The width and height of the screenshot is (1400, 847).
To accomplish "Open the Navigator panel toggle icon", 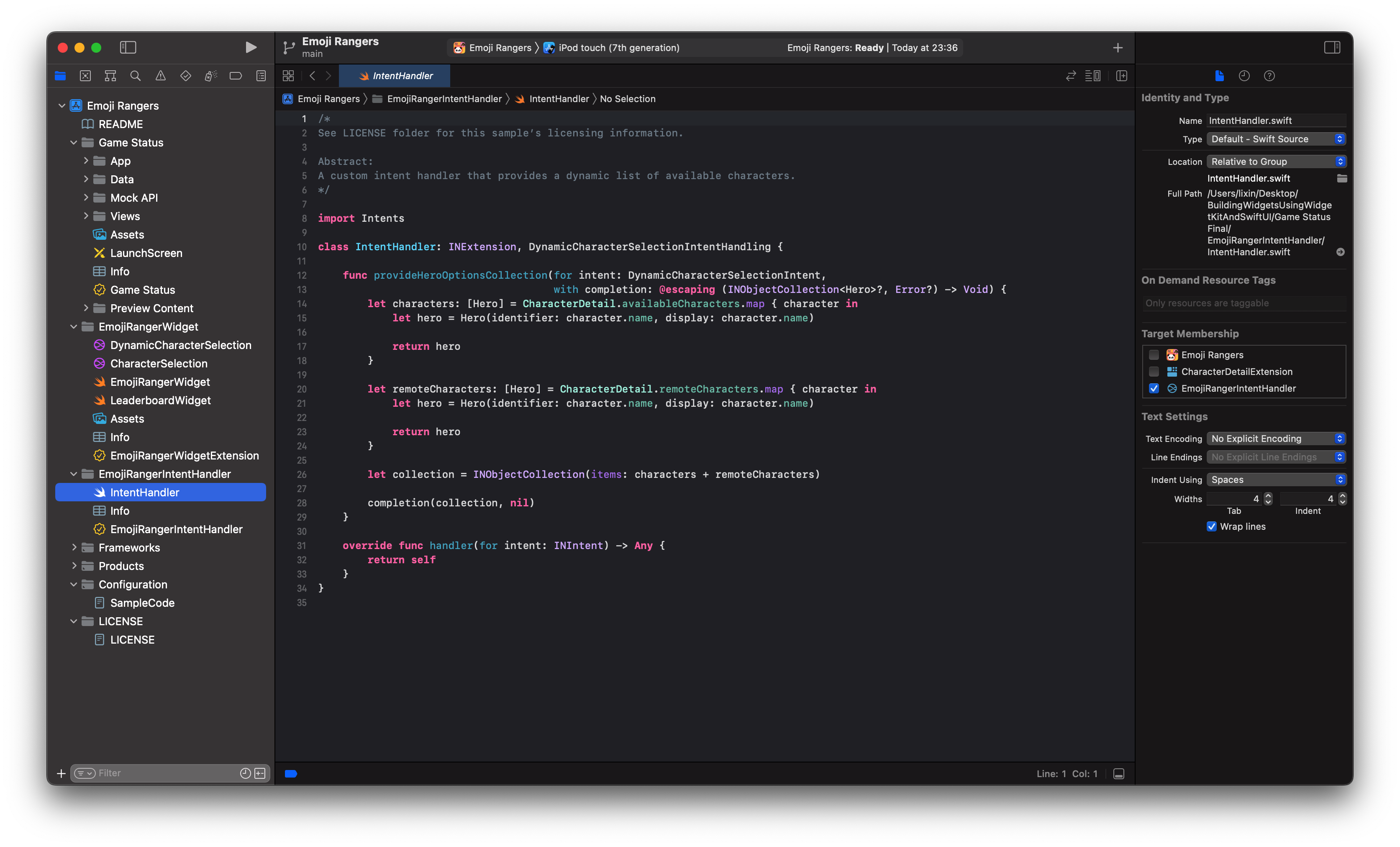I will coord(128,47).
